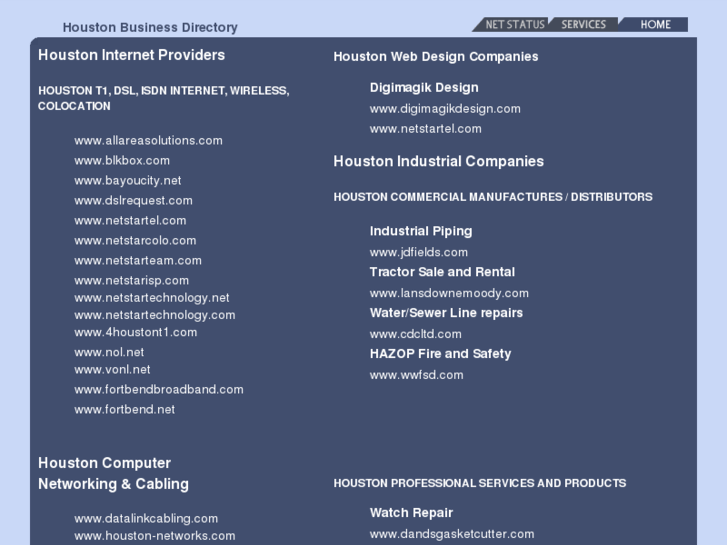Select the Houston Internet Providers heading
This screenshot has height=545, width=727.
[x=132, y=55]
